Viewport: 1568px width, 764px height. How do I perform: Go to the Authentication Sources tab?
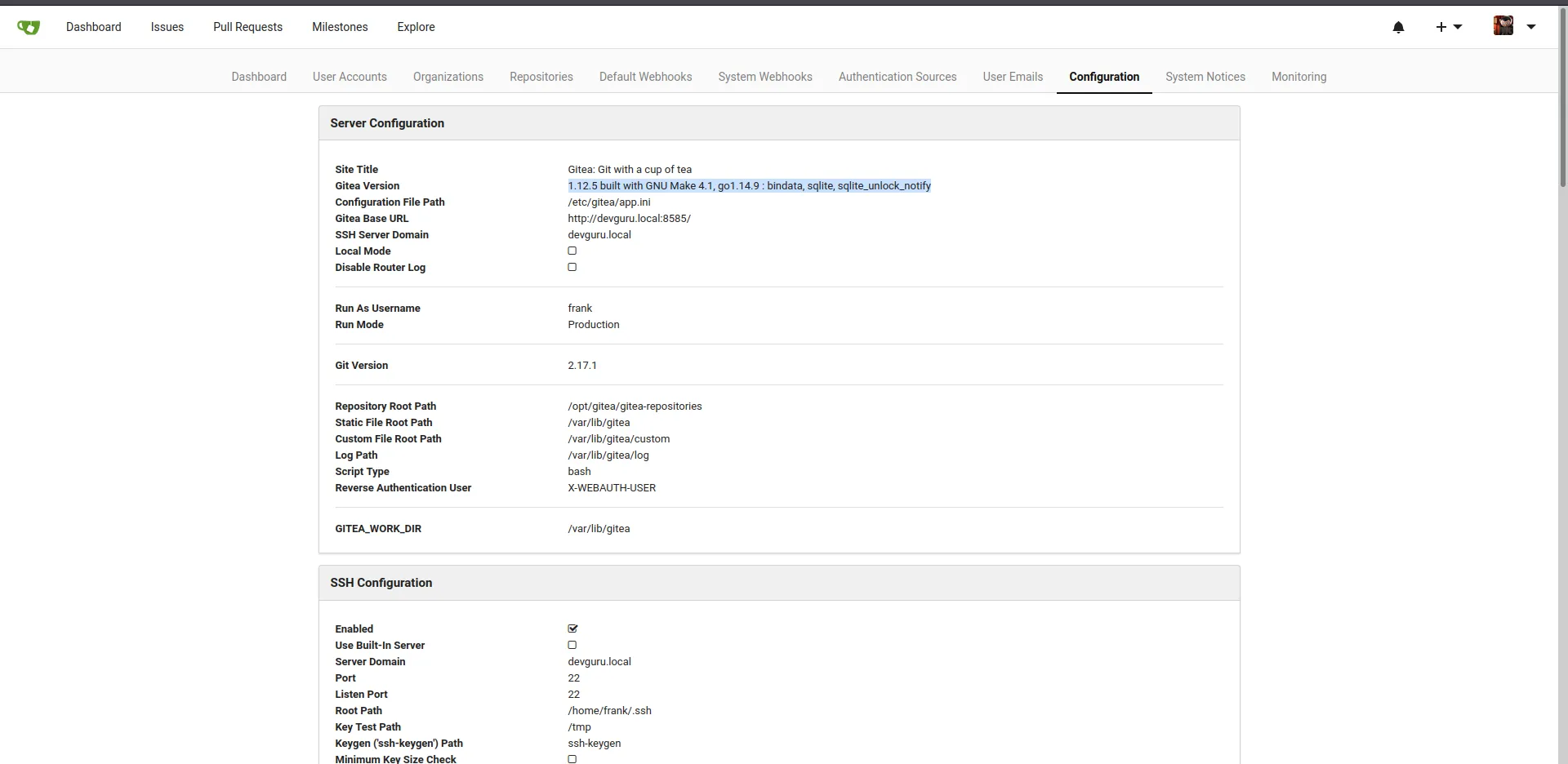coord(897,77)
